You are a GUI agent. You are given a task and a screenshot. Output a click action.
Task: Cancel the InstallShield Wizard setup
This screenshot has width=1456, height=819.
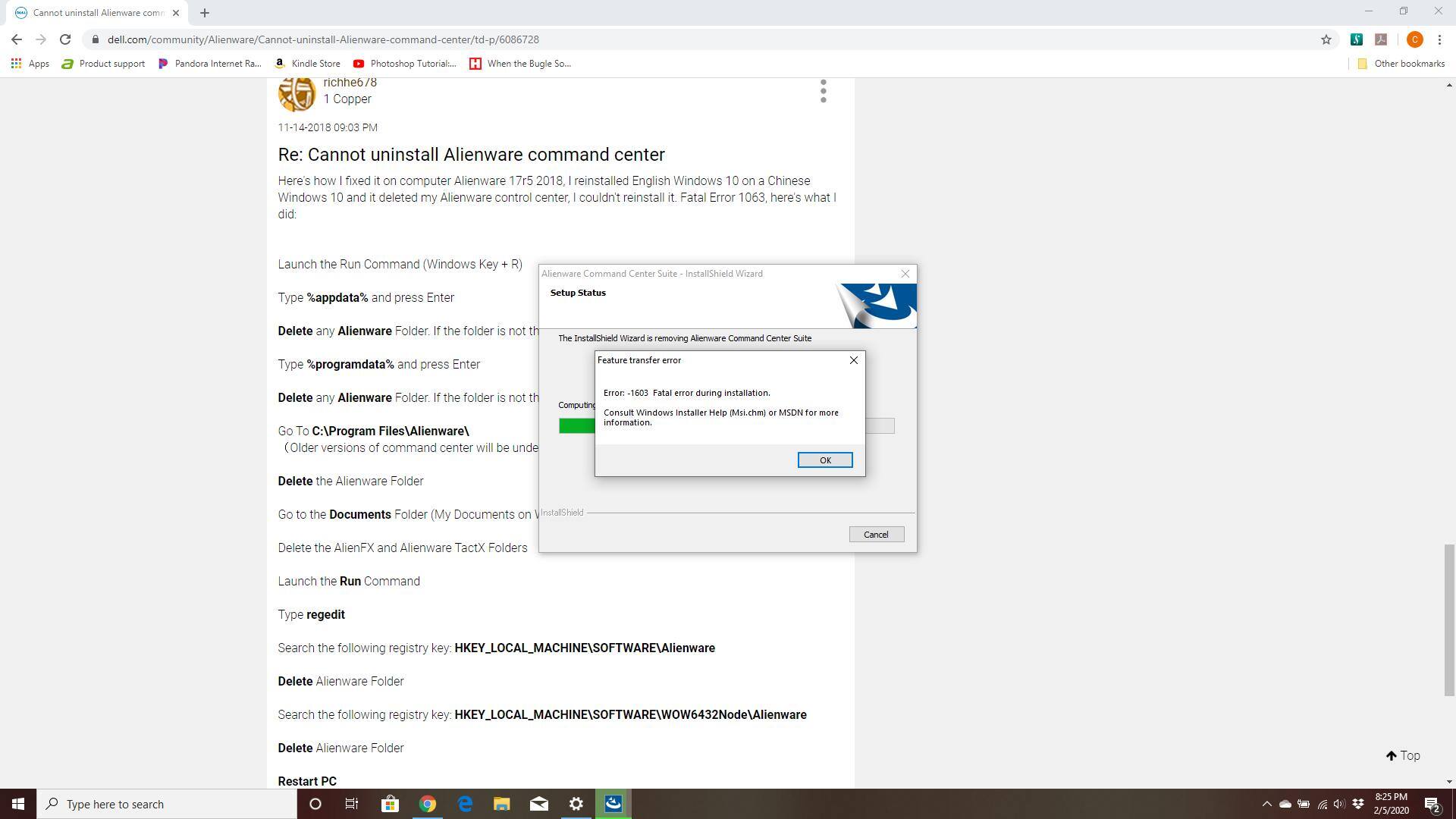(876, 535)
